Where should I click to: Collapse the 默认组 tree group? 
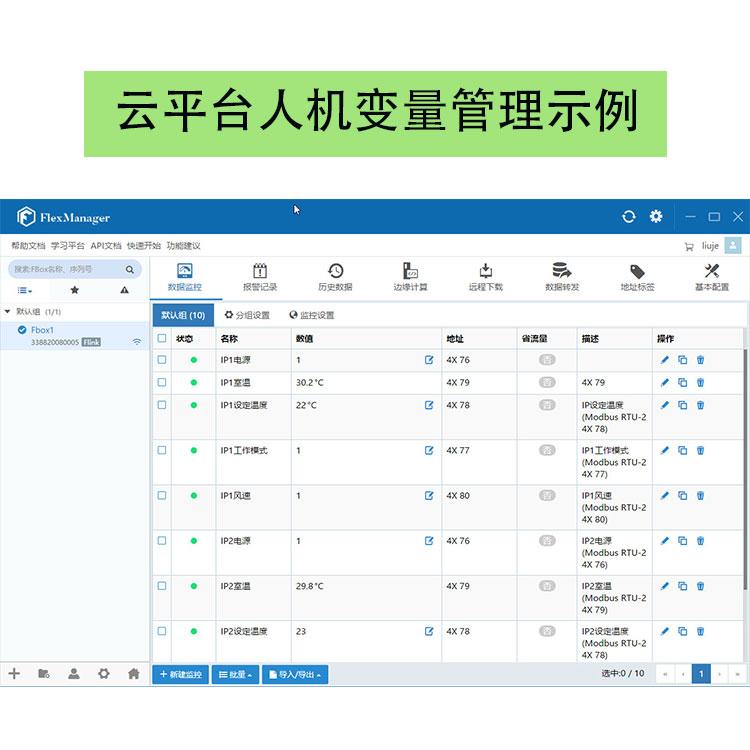[x=8, y=312]
